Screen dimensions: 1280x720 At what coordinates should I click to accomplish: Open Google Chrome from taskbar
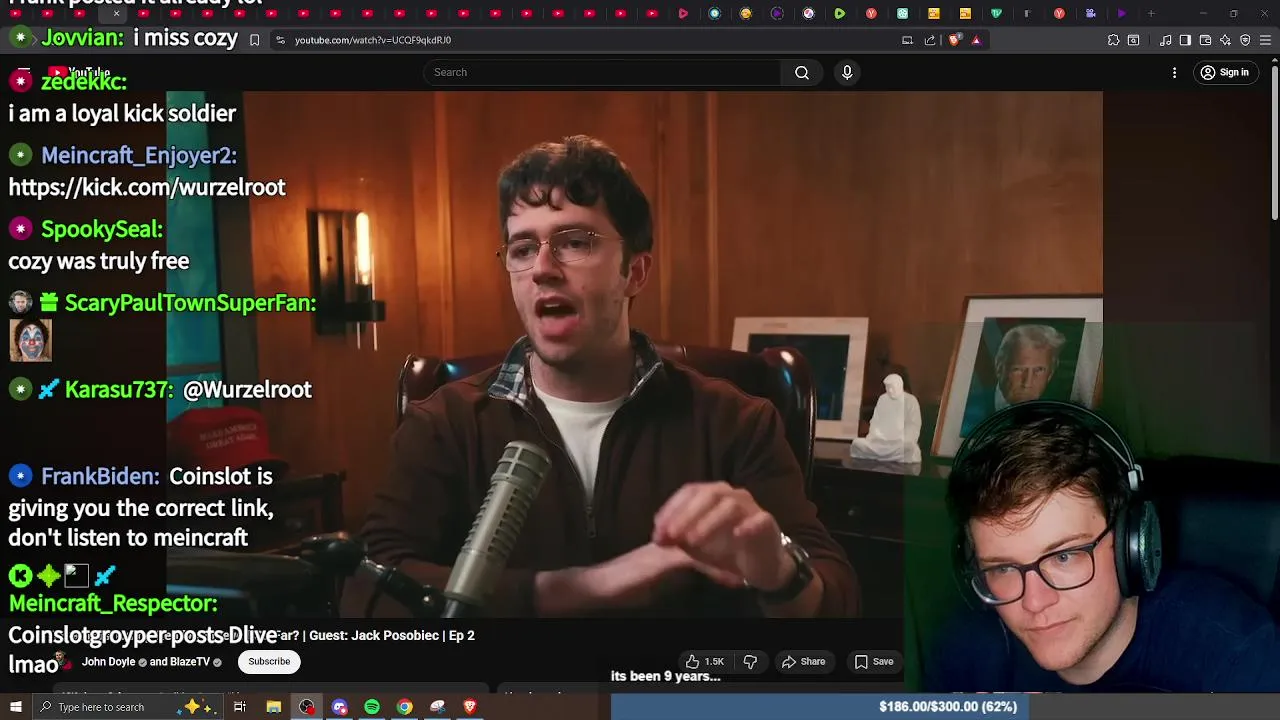(404, 707)
